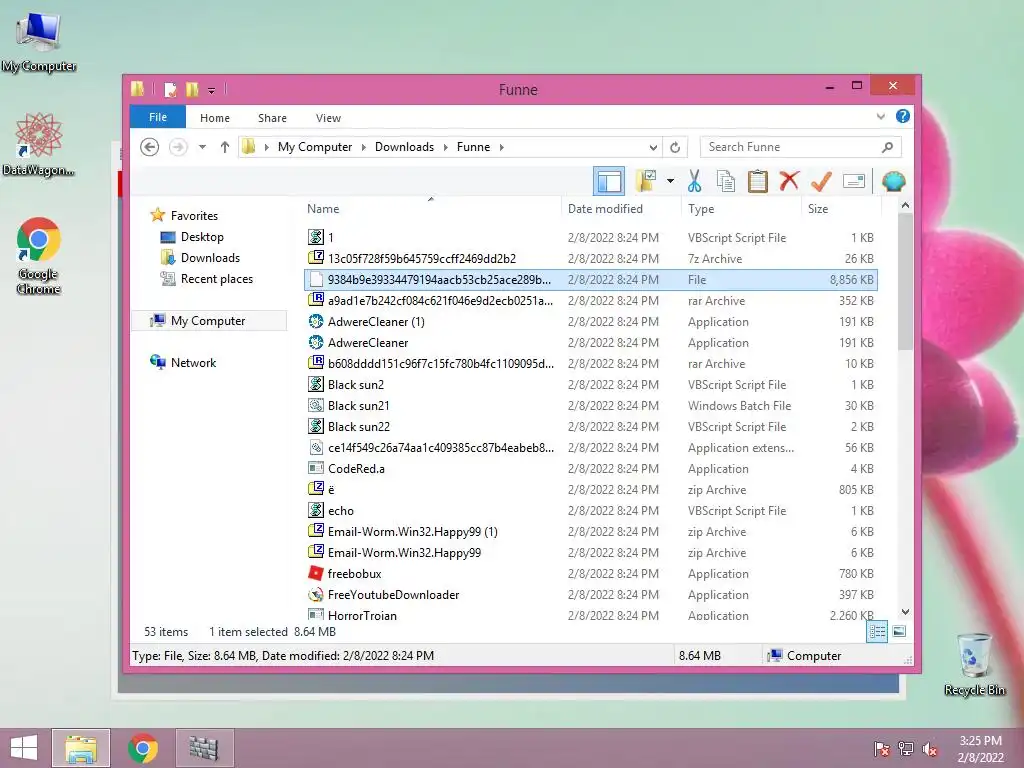Image resolution: width=1024 pixels, height=768 pixels.
Task: Select the FreeYoutubeDownloader file
Action: click(591, 594)
